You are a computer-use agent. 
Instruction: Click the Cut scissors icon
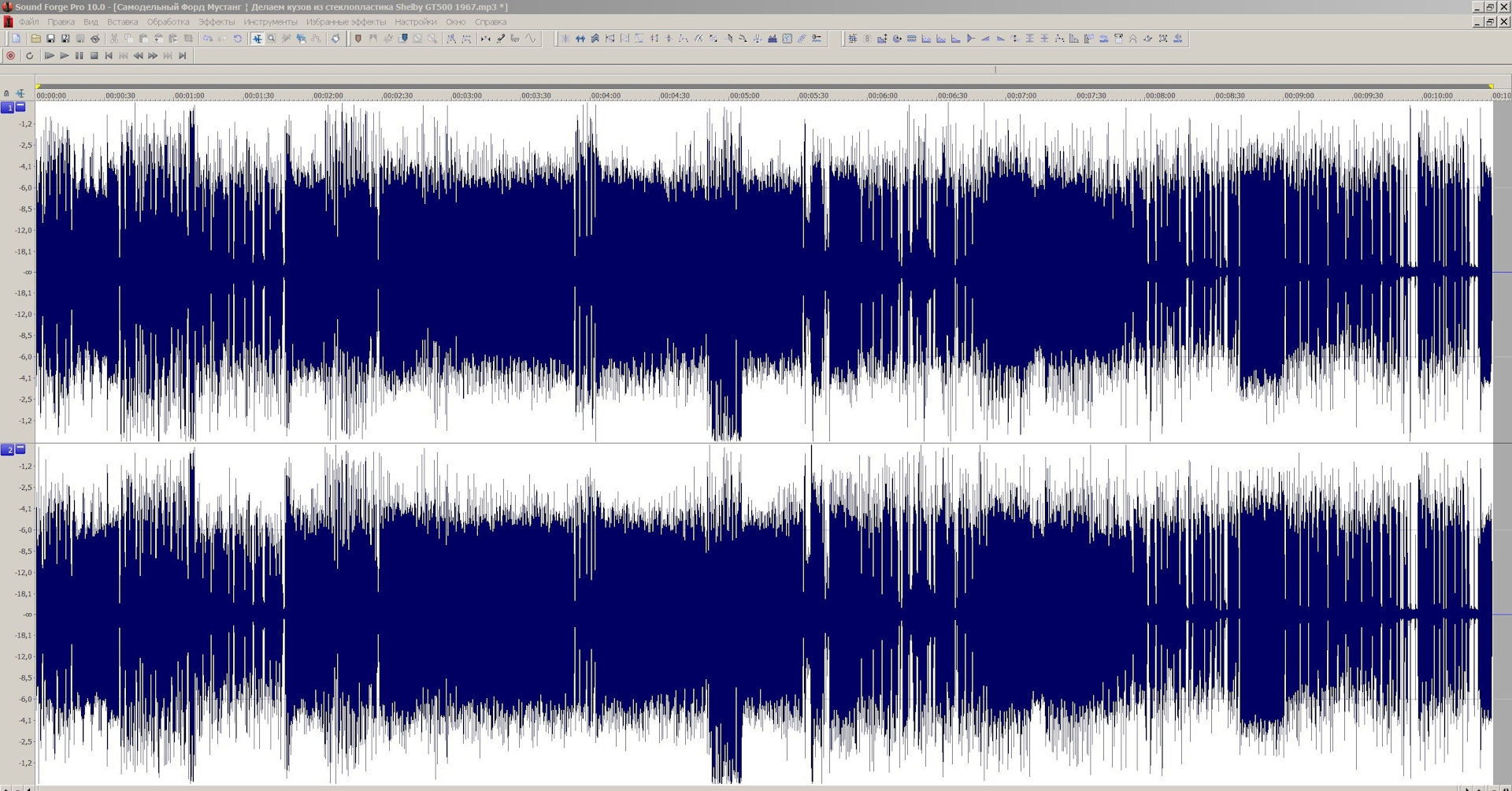tap(114, 39)
